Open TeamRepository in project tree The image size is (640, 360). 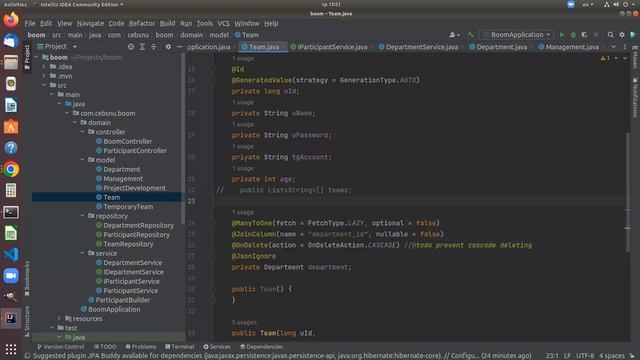[x=124, y=244]
